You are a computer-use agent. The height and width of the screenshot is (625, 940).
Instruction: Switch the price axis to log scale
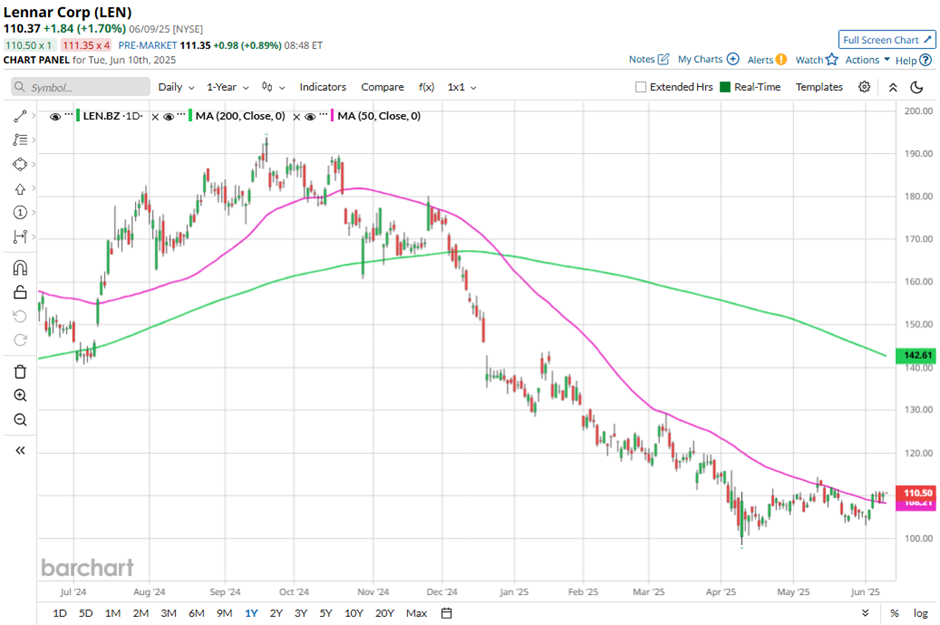coord(921,613)
